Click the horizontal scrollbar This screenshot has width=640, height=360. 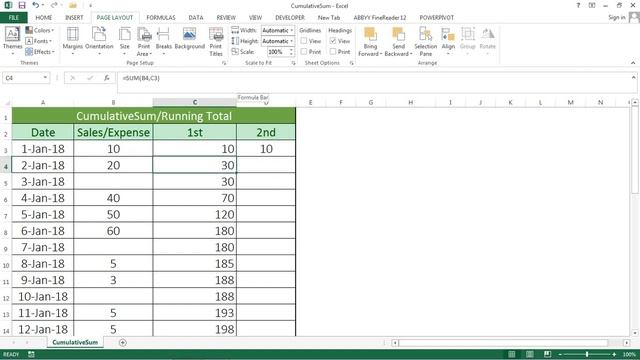[503, 343]
